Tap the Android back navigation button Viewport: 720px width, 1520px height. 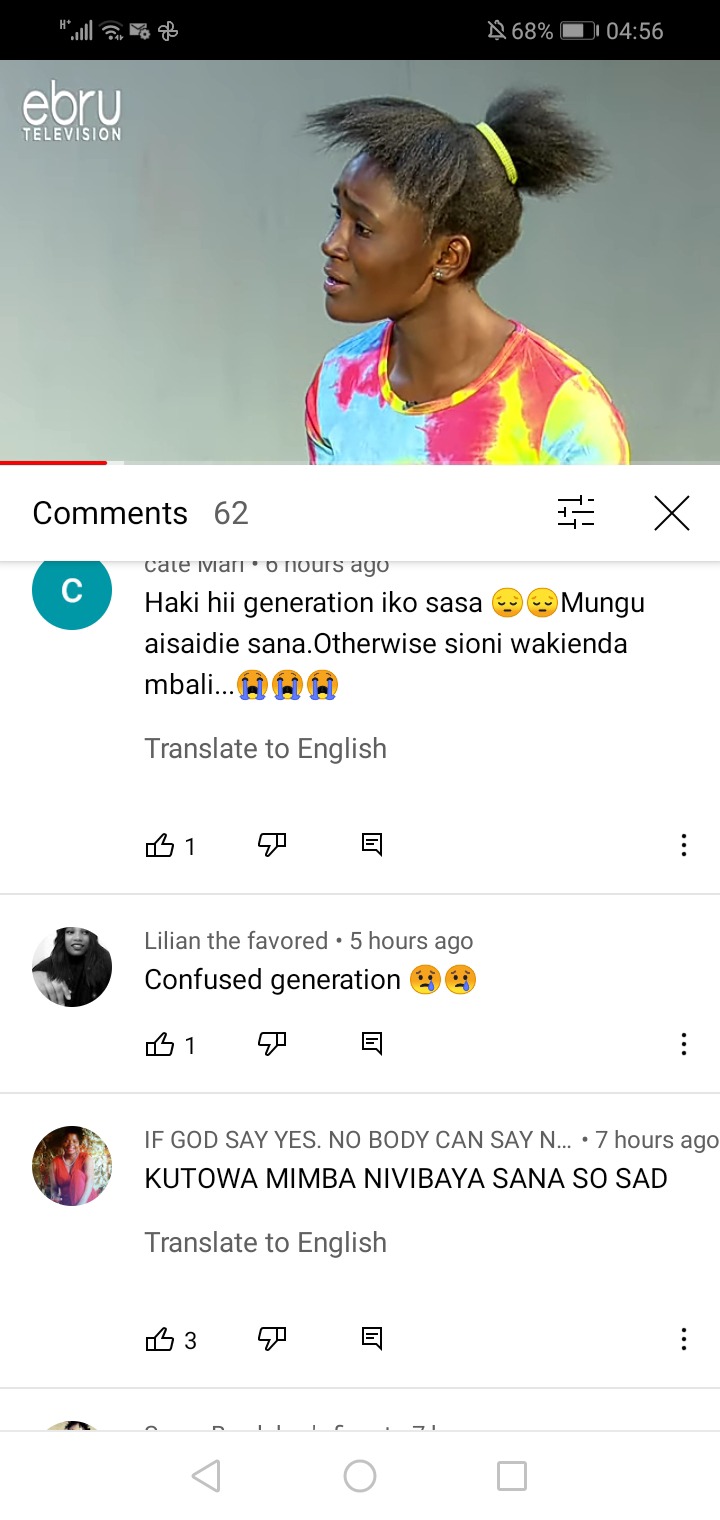pyautogui.click(x=206, y=1476)
